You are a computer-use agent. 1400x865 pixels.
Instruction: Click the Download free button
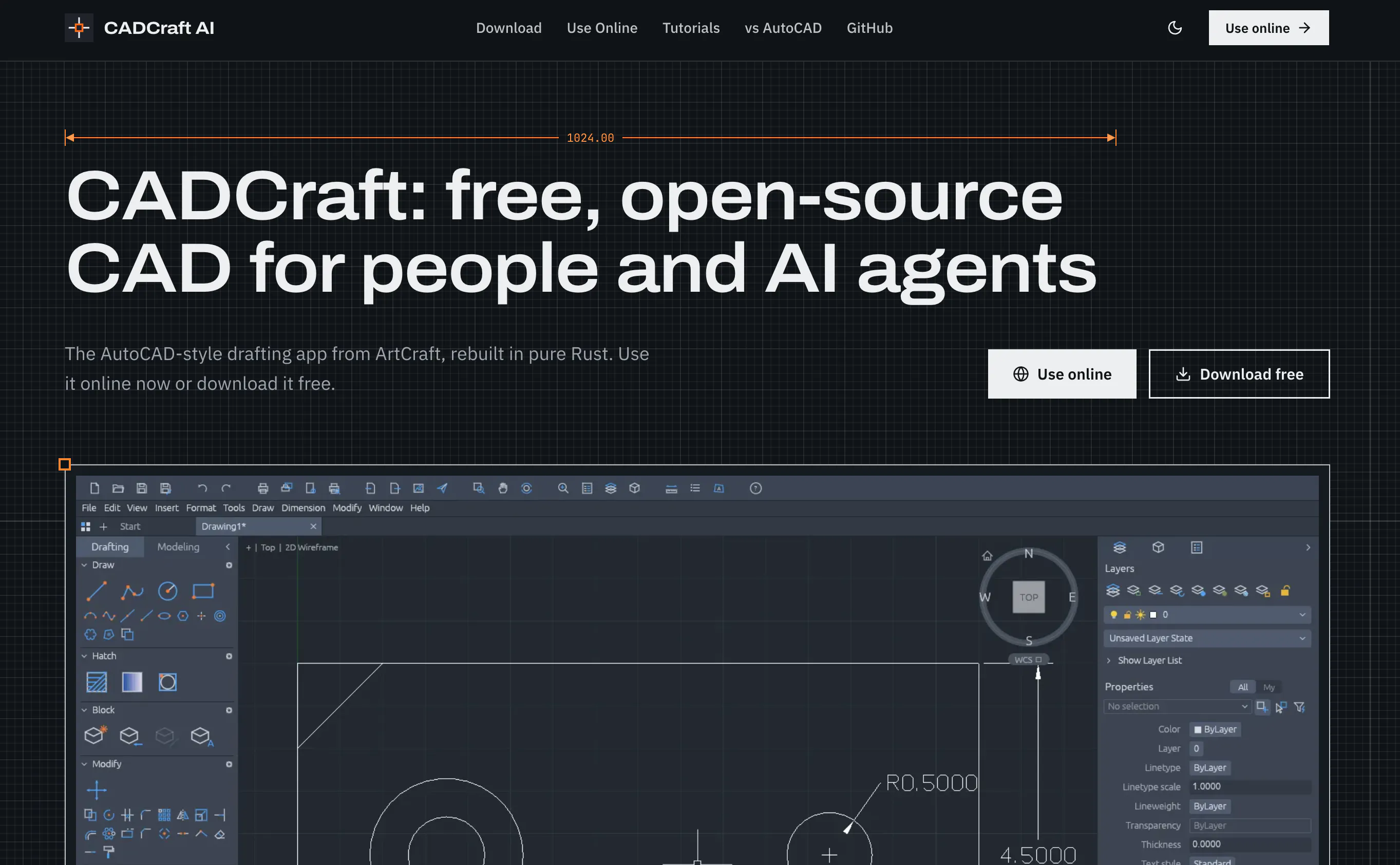point(1239,374)
